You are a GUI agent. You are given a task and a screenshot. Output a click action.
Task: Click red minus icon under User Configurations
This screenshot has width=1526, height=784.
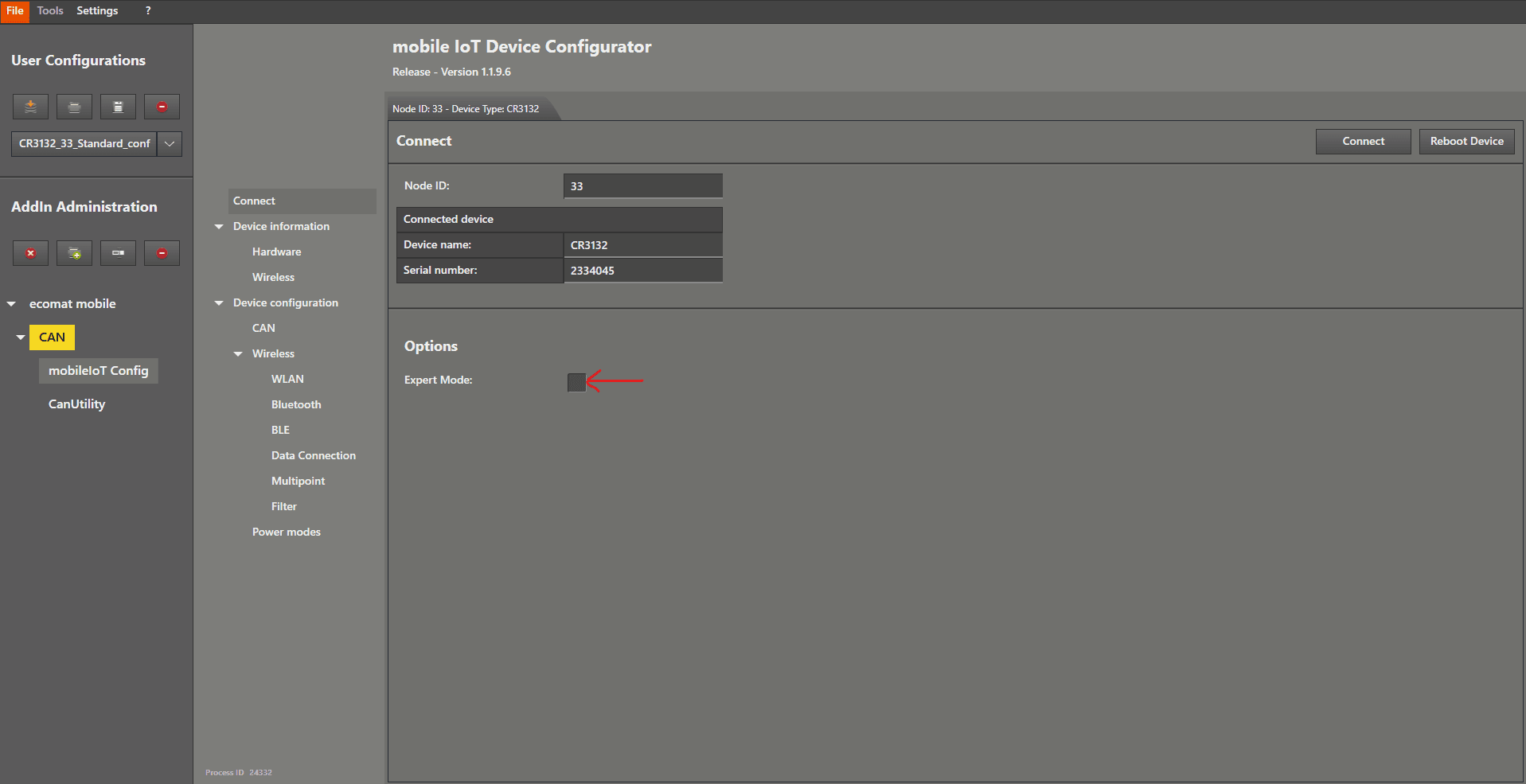point(162,107)
